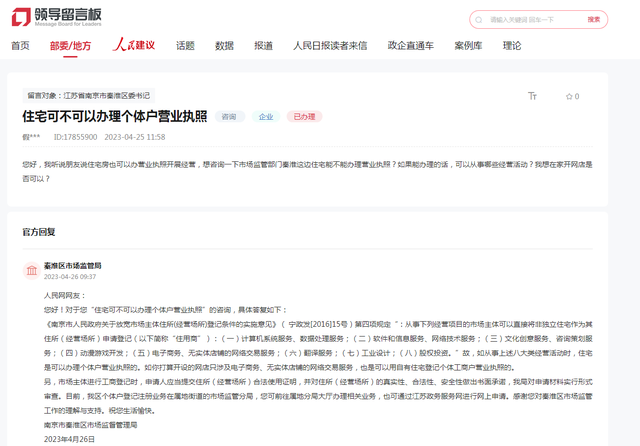Open the 报道 menu item
This screenshot has height=446, width=640.
coord(264,46)
